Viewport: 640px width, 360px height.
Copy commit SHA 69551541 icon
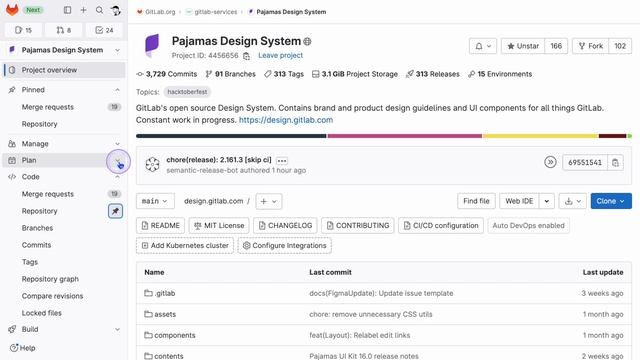[615, 162]
